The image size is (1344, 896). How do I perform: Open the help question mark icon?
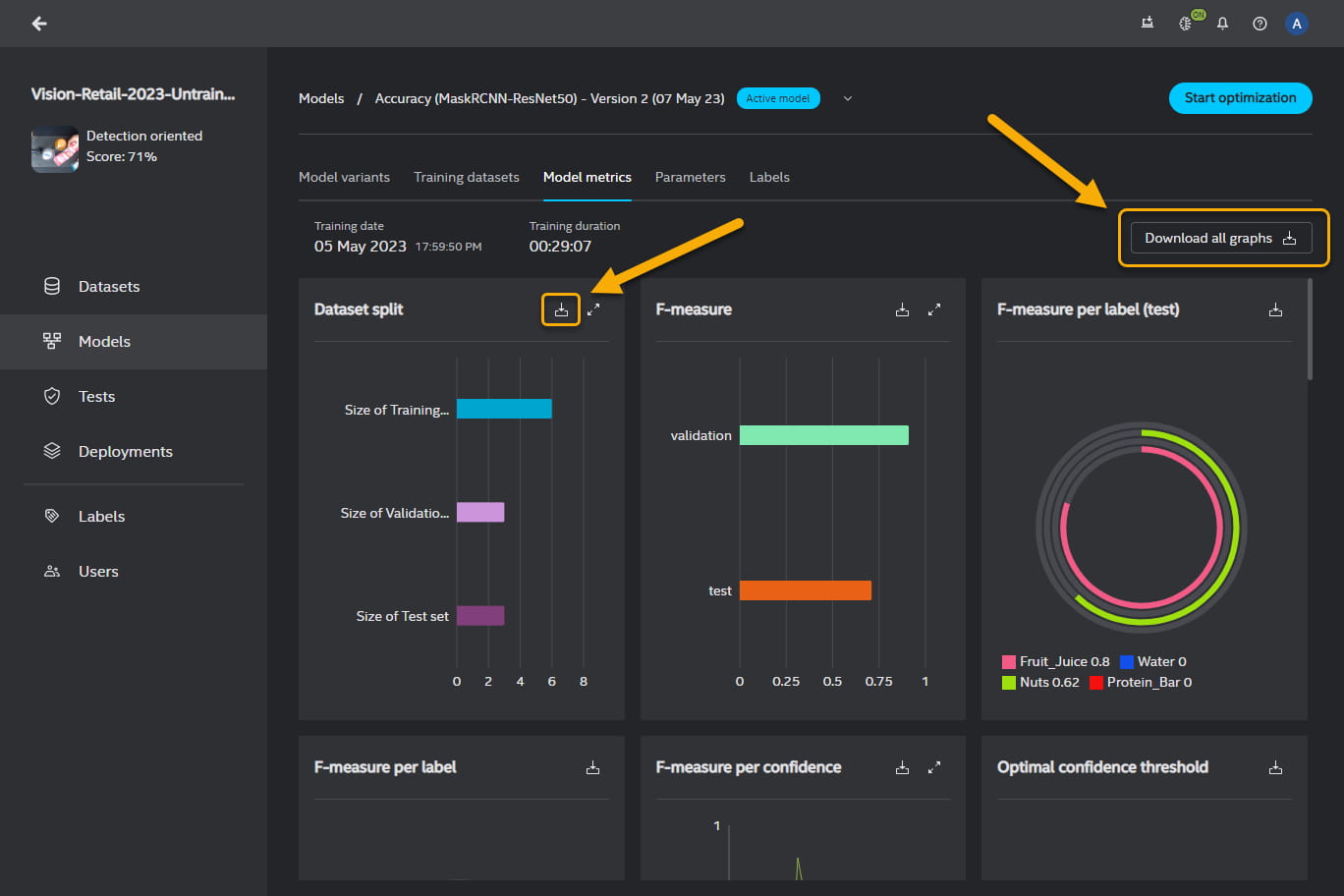tap(1260, 24)
